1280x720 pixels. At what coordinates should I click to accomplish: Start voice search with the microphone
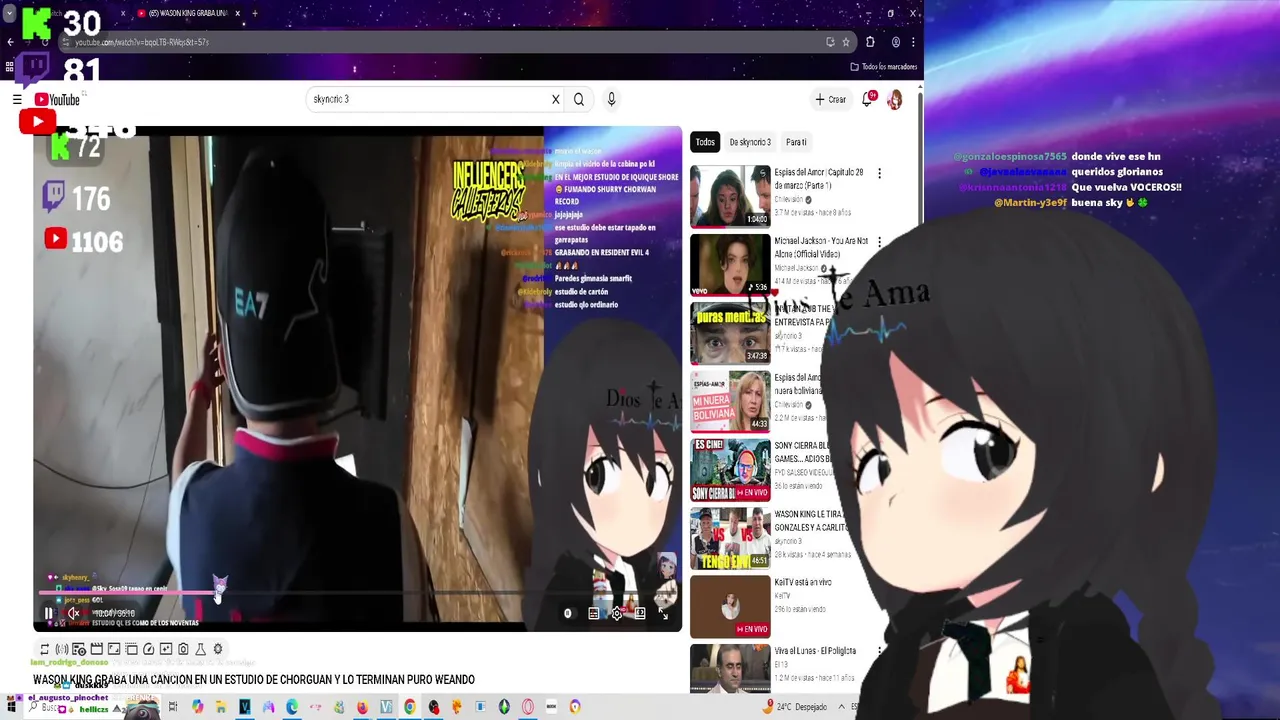pos(611,99)
